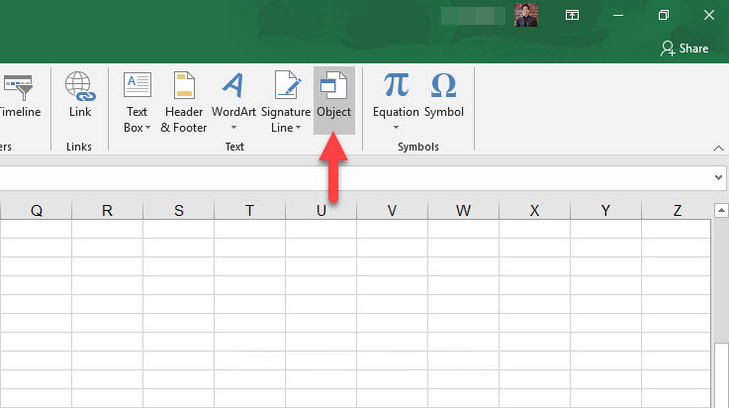Select column V header

click(x=392, y=211)
